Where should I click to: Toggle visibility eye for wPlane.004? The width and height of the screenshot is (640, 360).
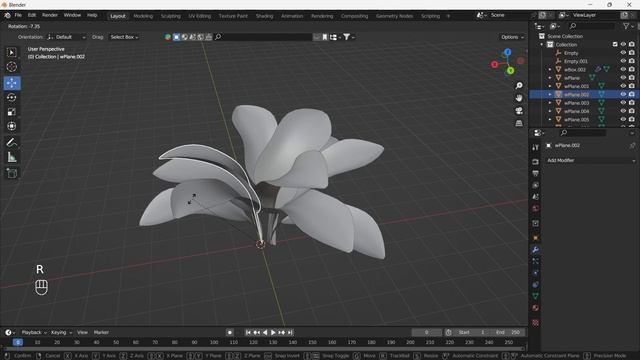[x=623, y=111]
